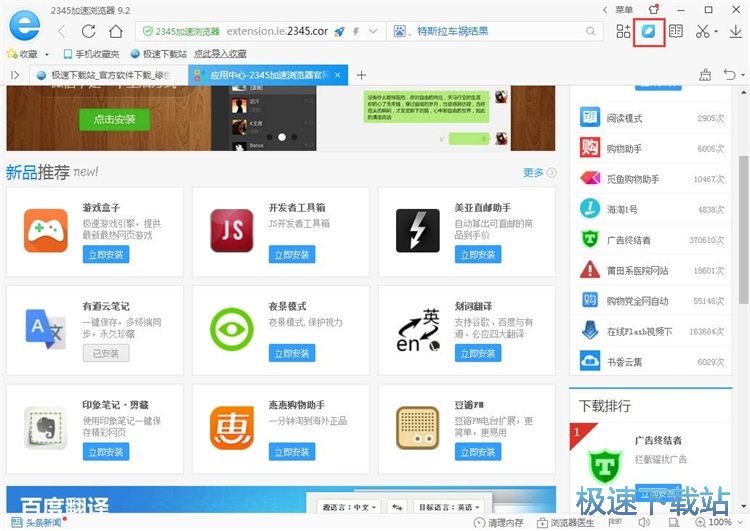Open address bar history dropdown arrow

(x=373, y=32)
